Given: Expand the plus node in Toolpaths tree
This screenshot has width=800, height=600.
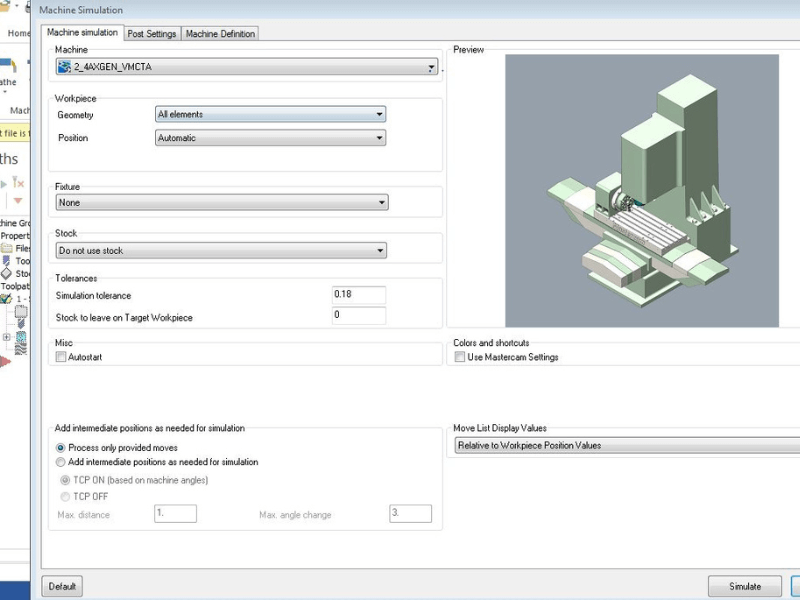Looking at the screenshot, I should 7,337.
